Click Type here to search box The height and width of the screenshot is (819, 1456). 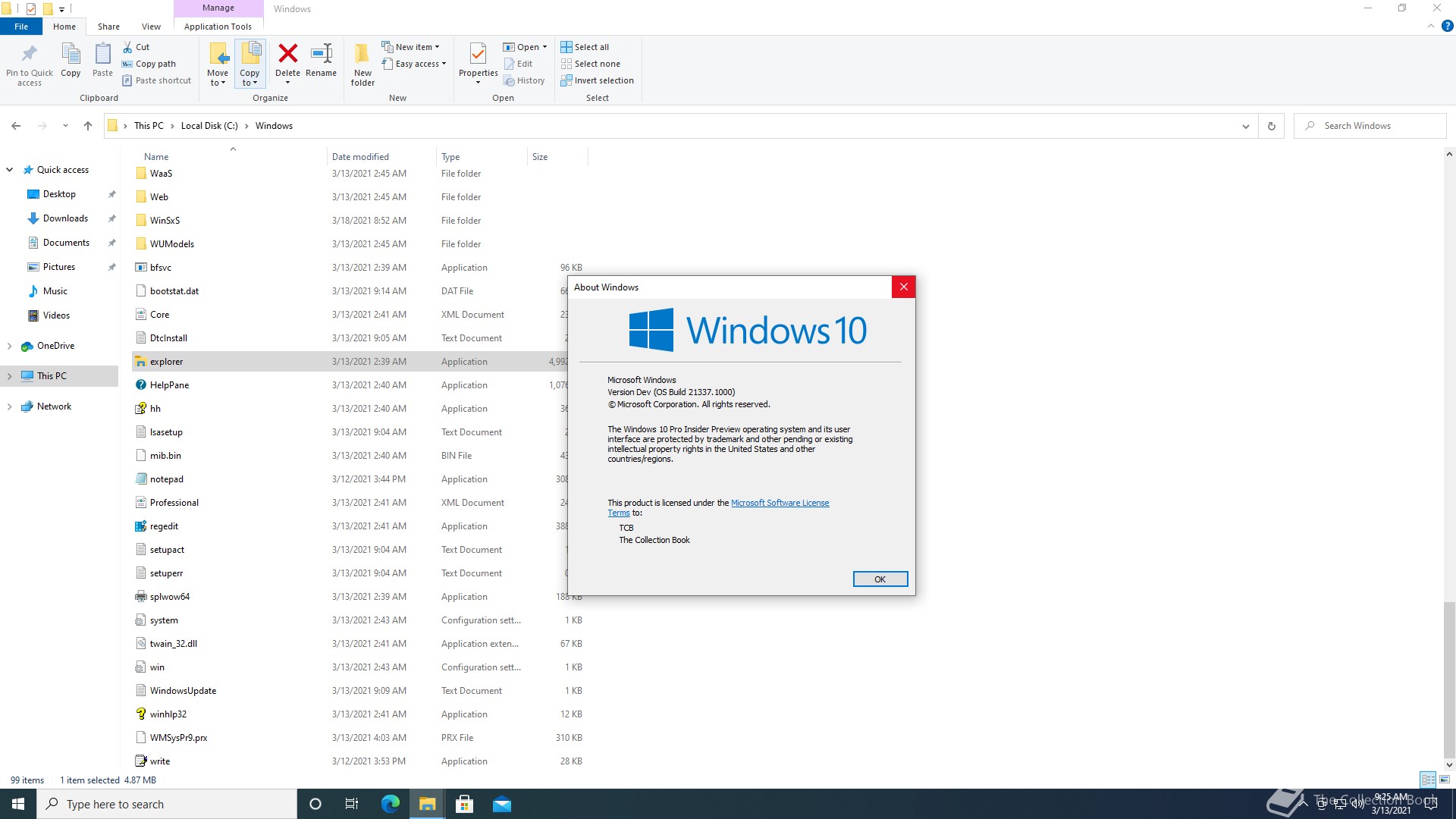167,804
